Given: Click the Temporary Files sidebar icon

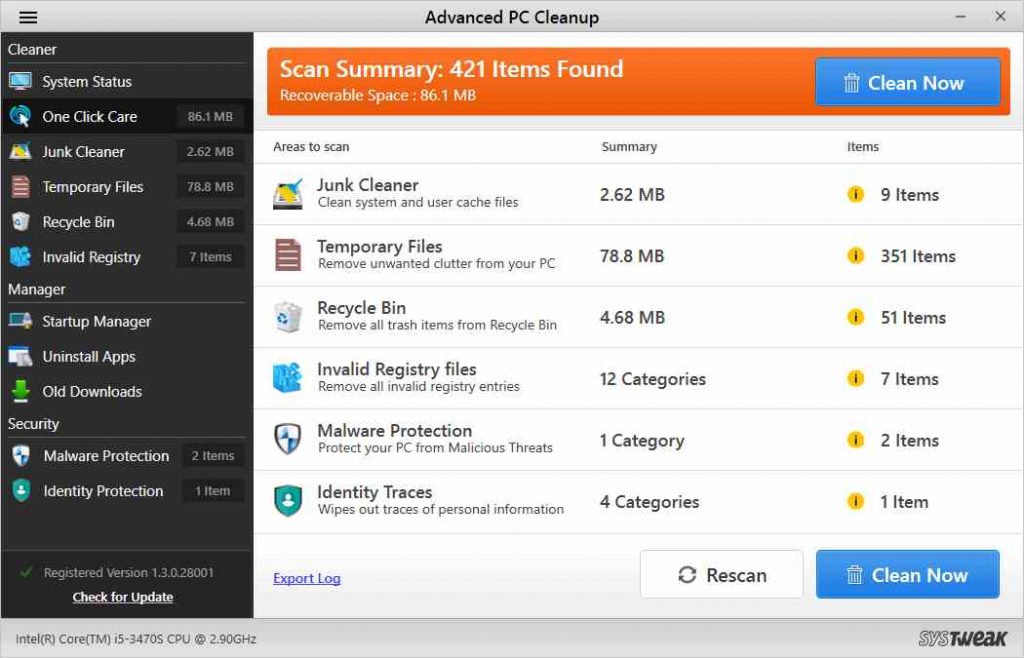Looking at the screenshot, I should click(x=20, y=187).
